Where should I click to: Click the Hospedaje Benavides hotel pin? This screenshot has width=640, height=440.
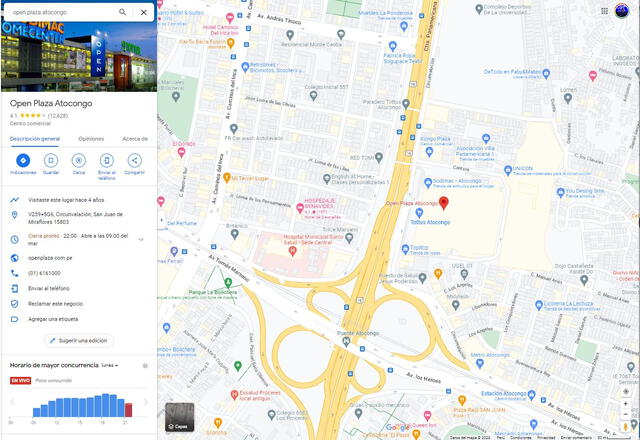point(300,208)
